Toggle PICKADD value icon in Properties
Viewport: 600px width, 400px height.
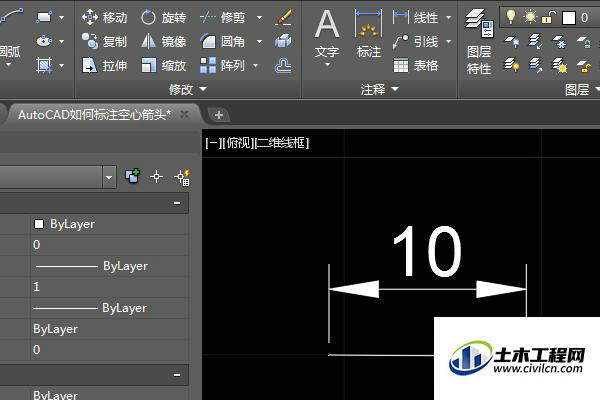point(132,176)
